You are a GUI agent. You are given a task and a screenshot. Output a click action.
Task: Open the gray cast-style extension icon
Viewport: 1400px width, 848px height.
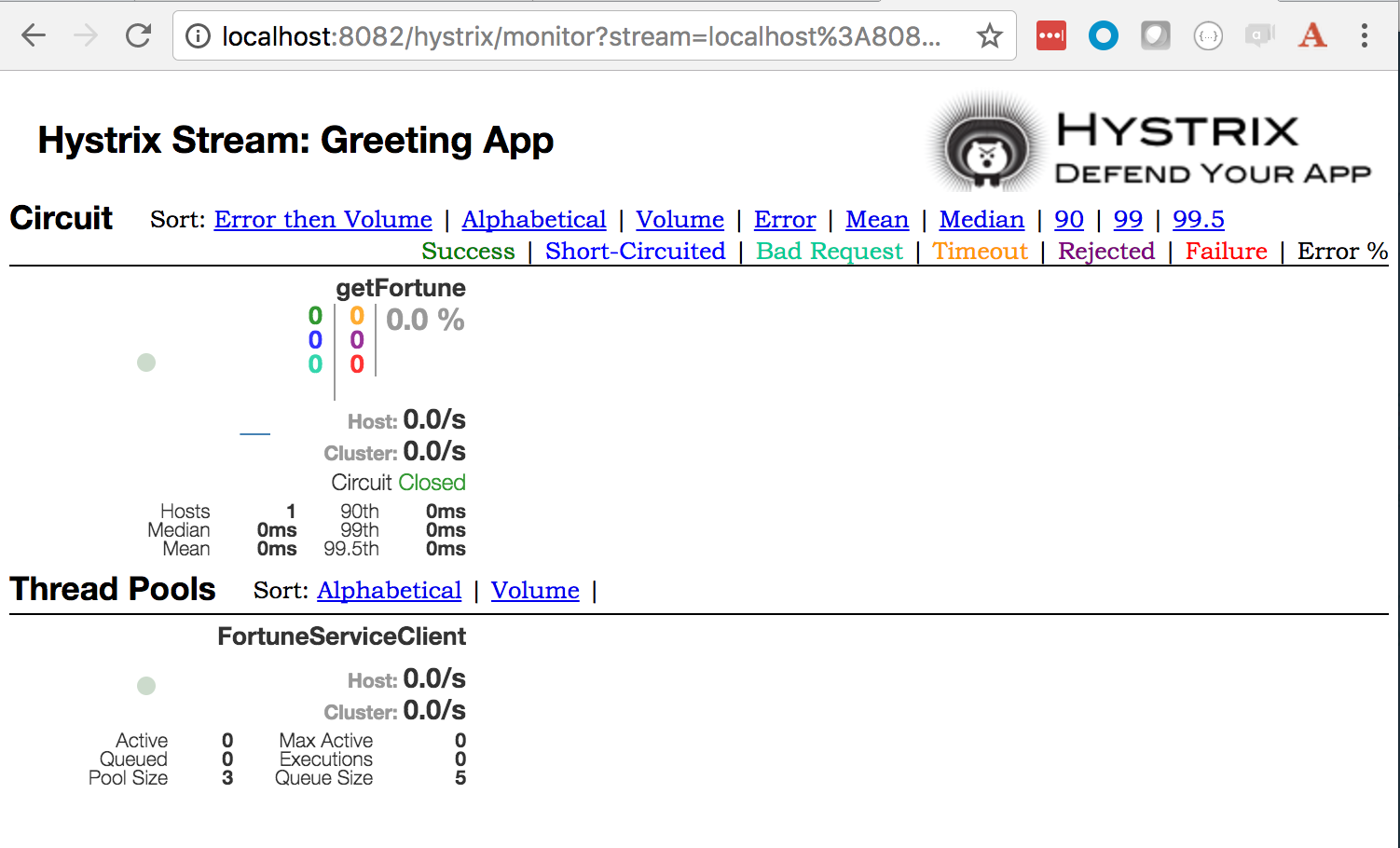coord(1260,36)
